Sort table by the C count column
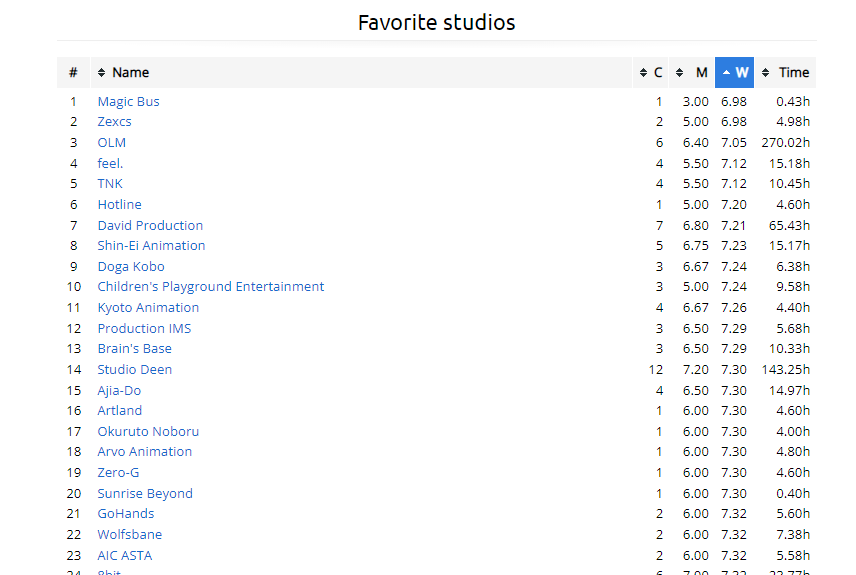856x575 pixels. [651, 73]
